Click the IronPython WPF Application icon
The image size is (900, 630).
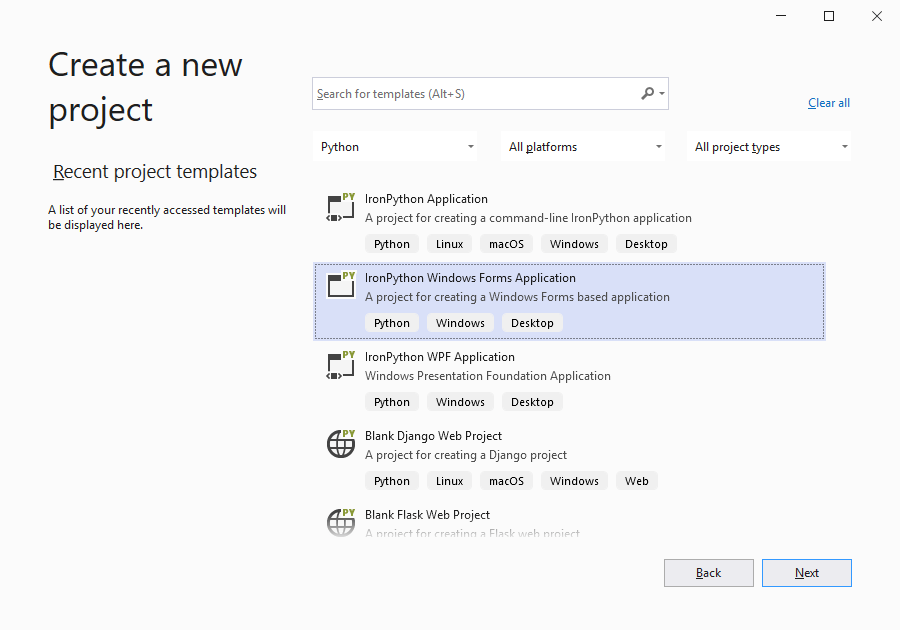point(340,365)
